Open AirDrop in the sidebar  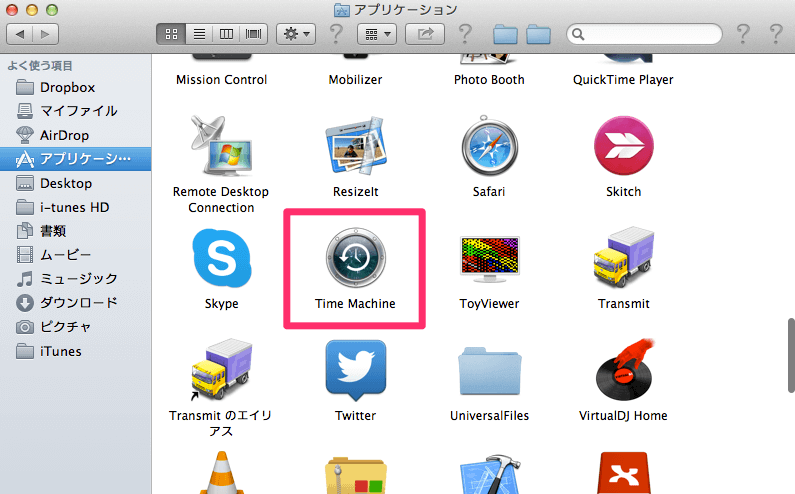[76, 135]
